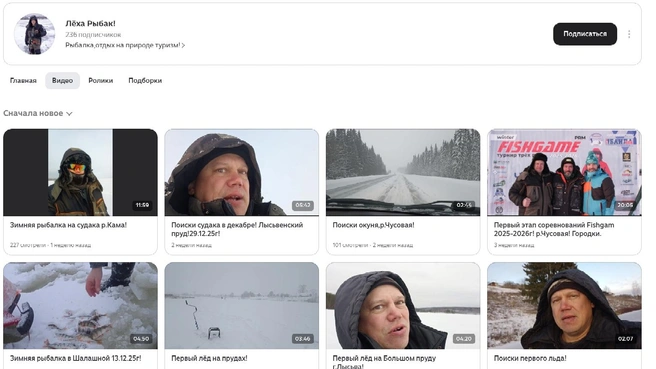Open the 'Сначала новое' sort dropdown

point(38,113)
